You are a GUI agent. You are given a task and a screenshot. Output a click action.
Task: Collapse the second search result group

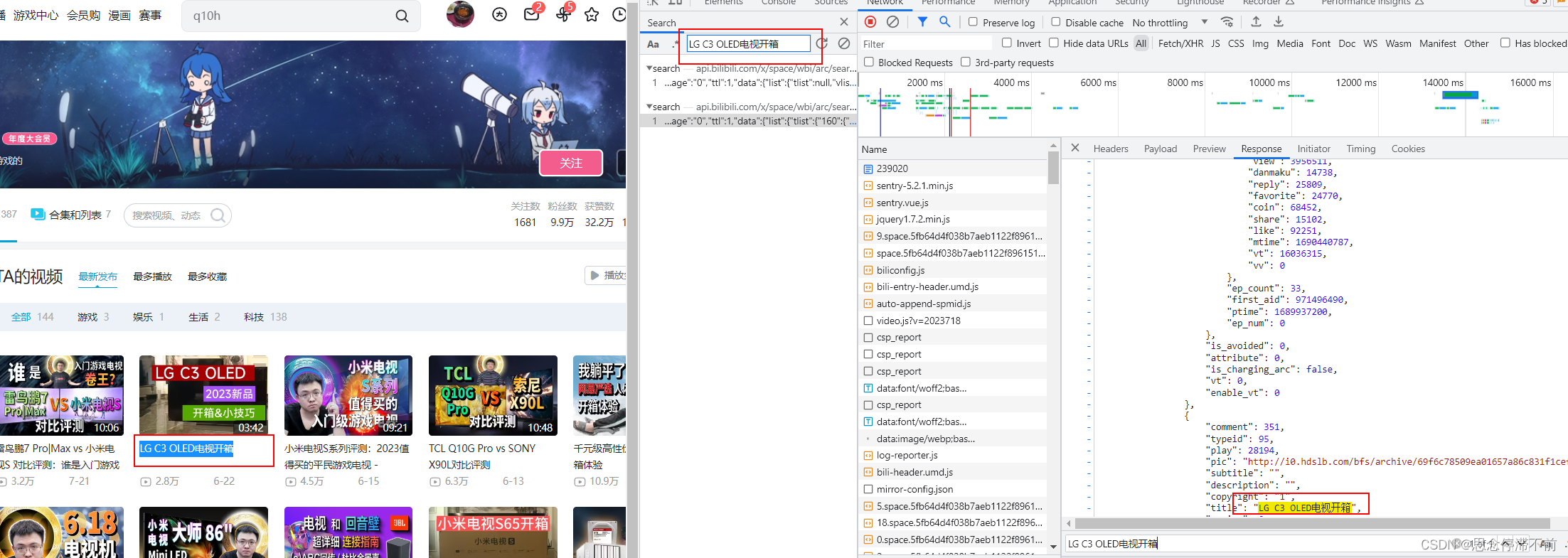tap(649, 107)
